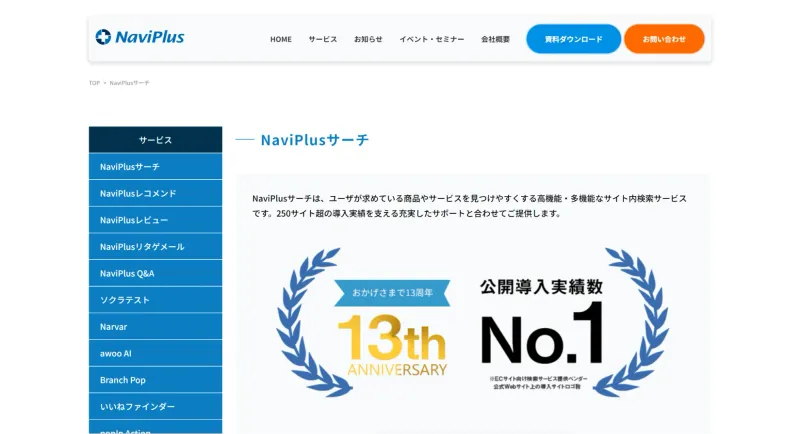Screen dimensions: 800x434
Task: Select NaviPlusリタゲメール in the sidebar
Action: pos(156,246)
